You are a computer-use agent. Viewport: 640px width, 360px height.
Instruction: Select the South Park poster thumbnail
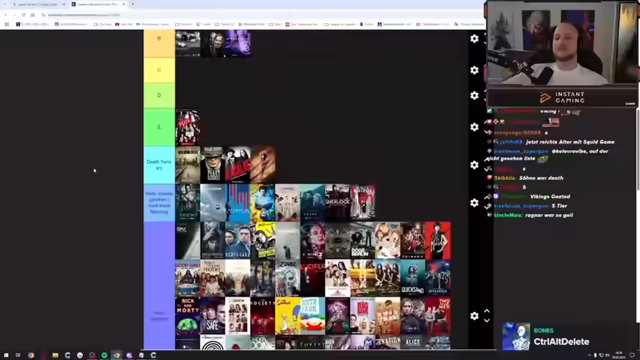click(x=313, y=316)
